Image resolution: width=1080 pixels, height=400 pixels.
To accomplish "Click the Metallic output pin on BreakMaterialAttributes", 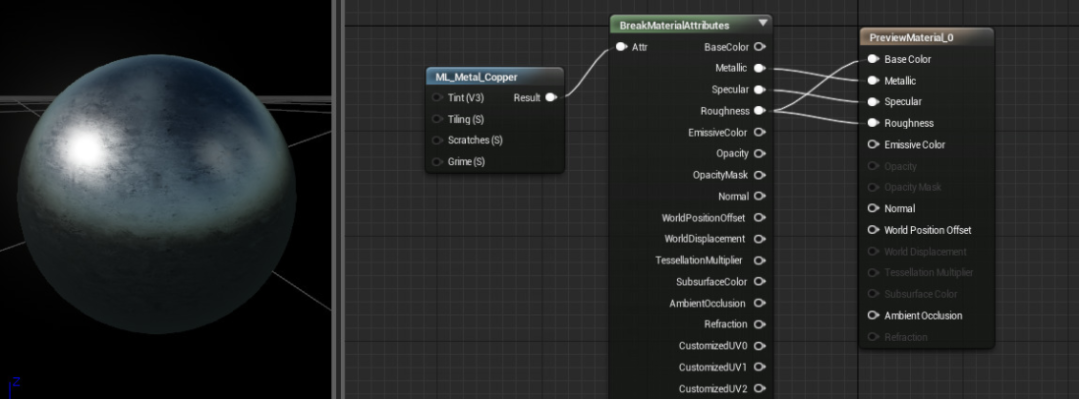I will [x=759, y=68].
